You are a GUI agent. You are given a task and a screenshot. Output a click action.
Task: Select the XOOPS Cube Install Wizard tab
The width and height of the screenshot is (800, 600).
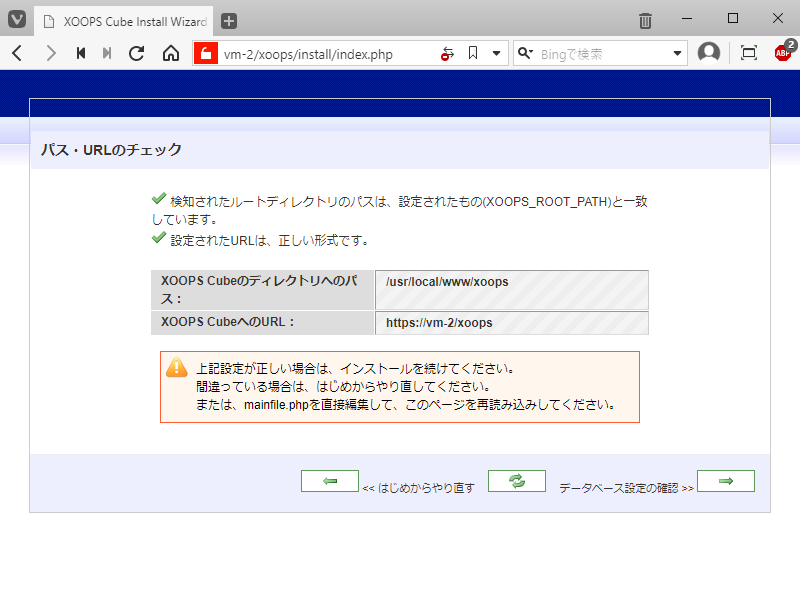pos(124,21)
